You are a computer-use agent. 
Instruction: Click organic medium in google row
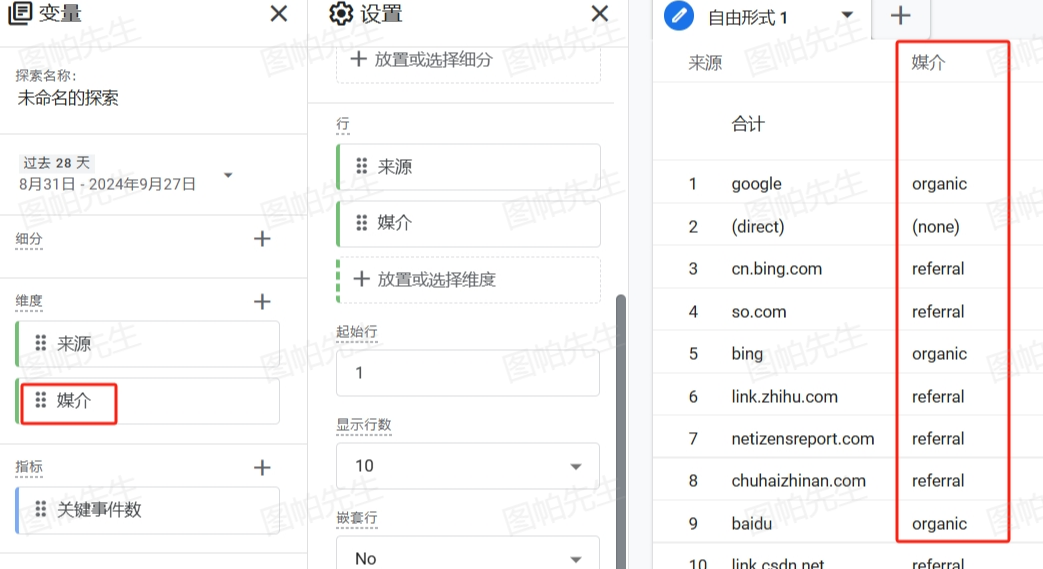click(x=939, y=184)
